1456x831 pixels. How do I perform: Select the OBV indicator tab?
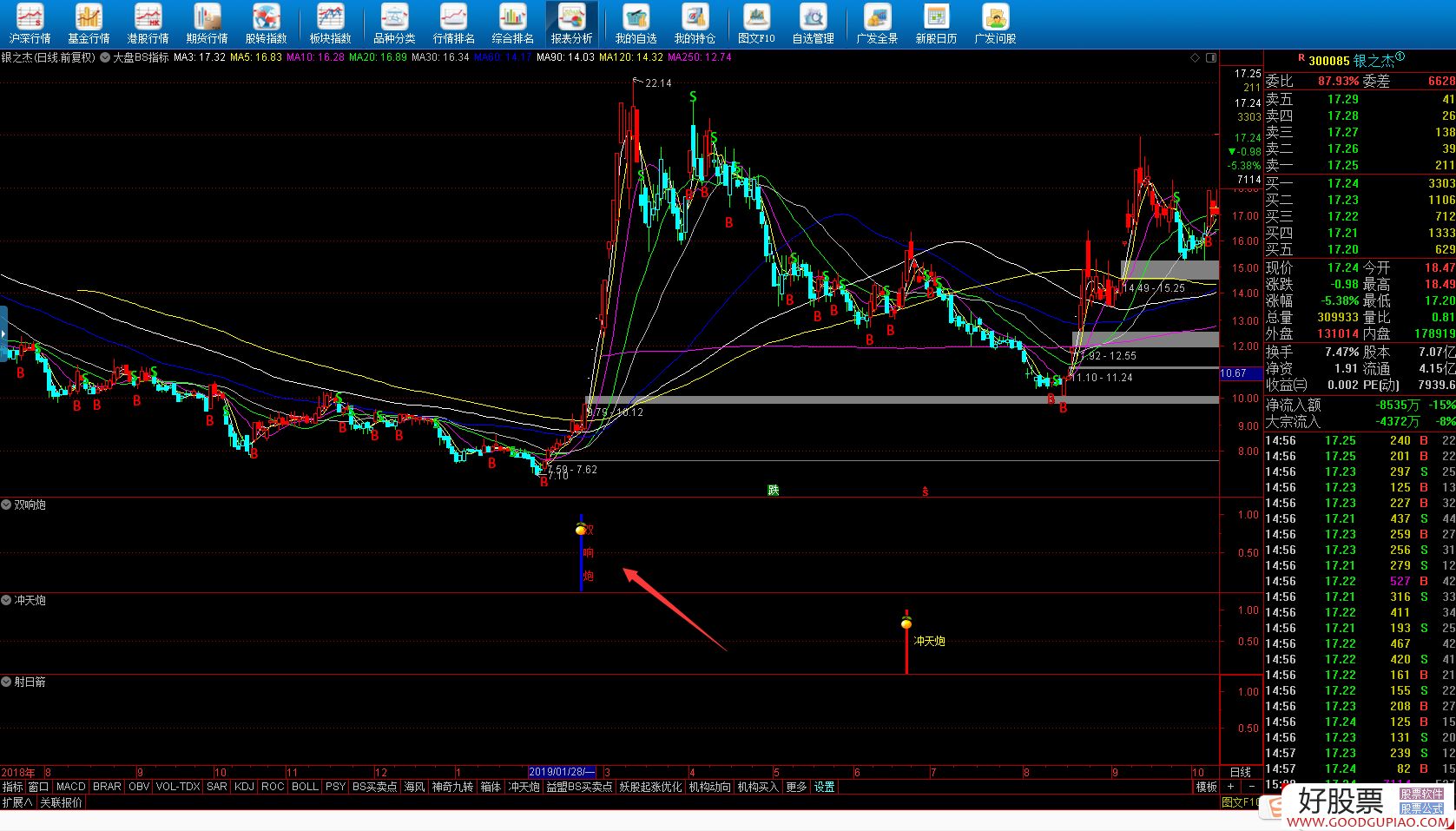[x=139, y=787]
